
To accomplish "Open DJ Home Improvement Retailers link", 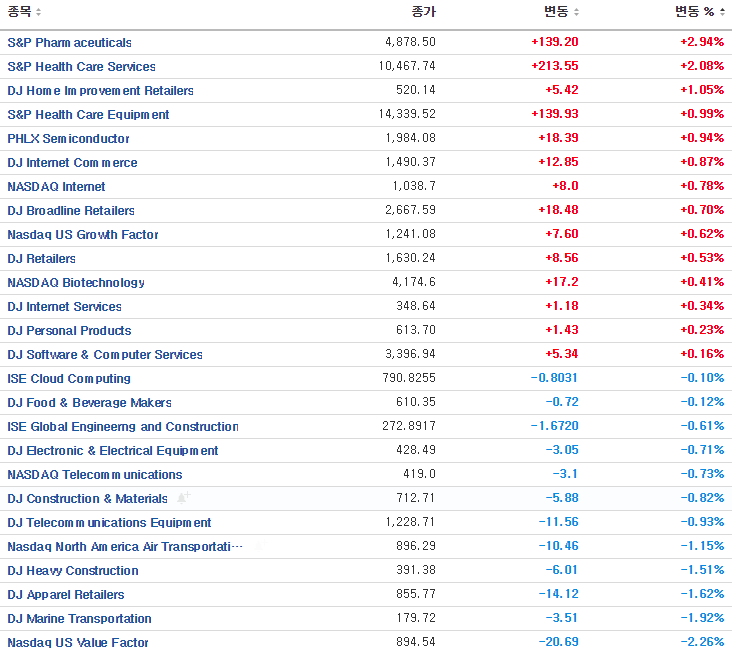I will [x=100, y=91].
